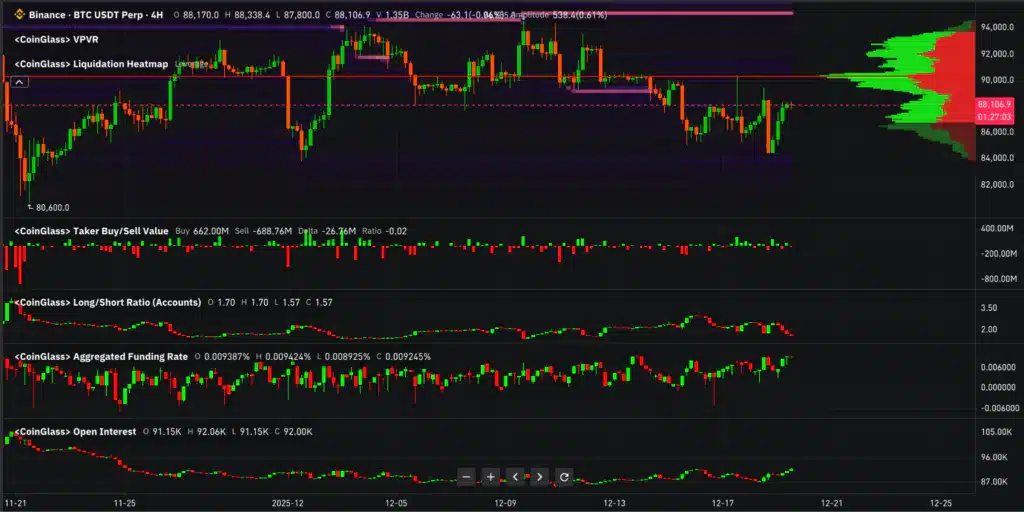Click the CoinGlass VPVR indicator label

58,39
